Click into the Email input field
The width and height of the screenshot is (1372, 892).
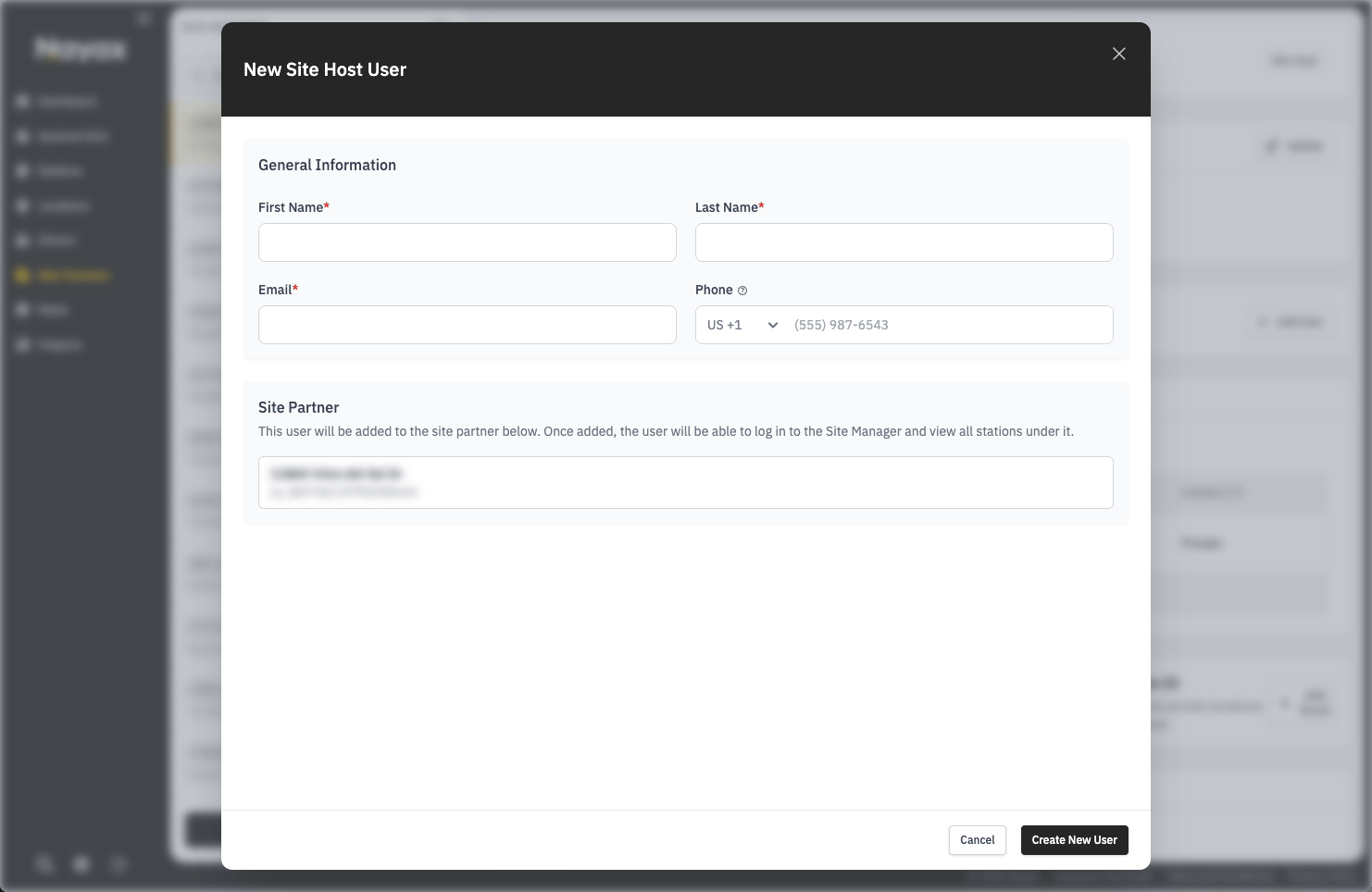[x=468, y=325]
